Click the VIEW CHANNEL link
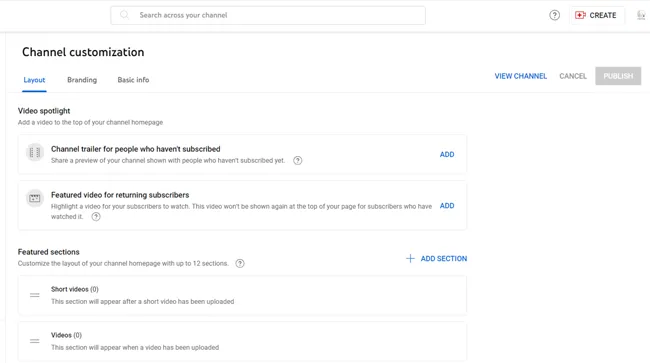The height and width of the screenshot is (363, 650). click(x=521, y=76)
